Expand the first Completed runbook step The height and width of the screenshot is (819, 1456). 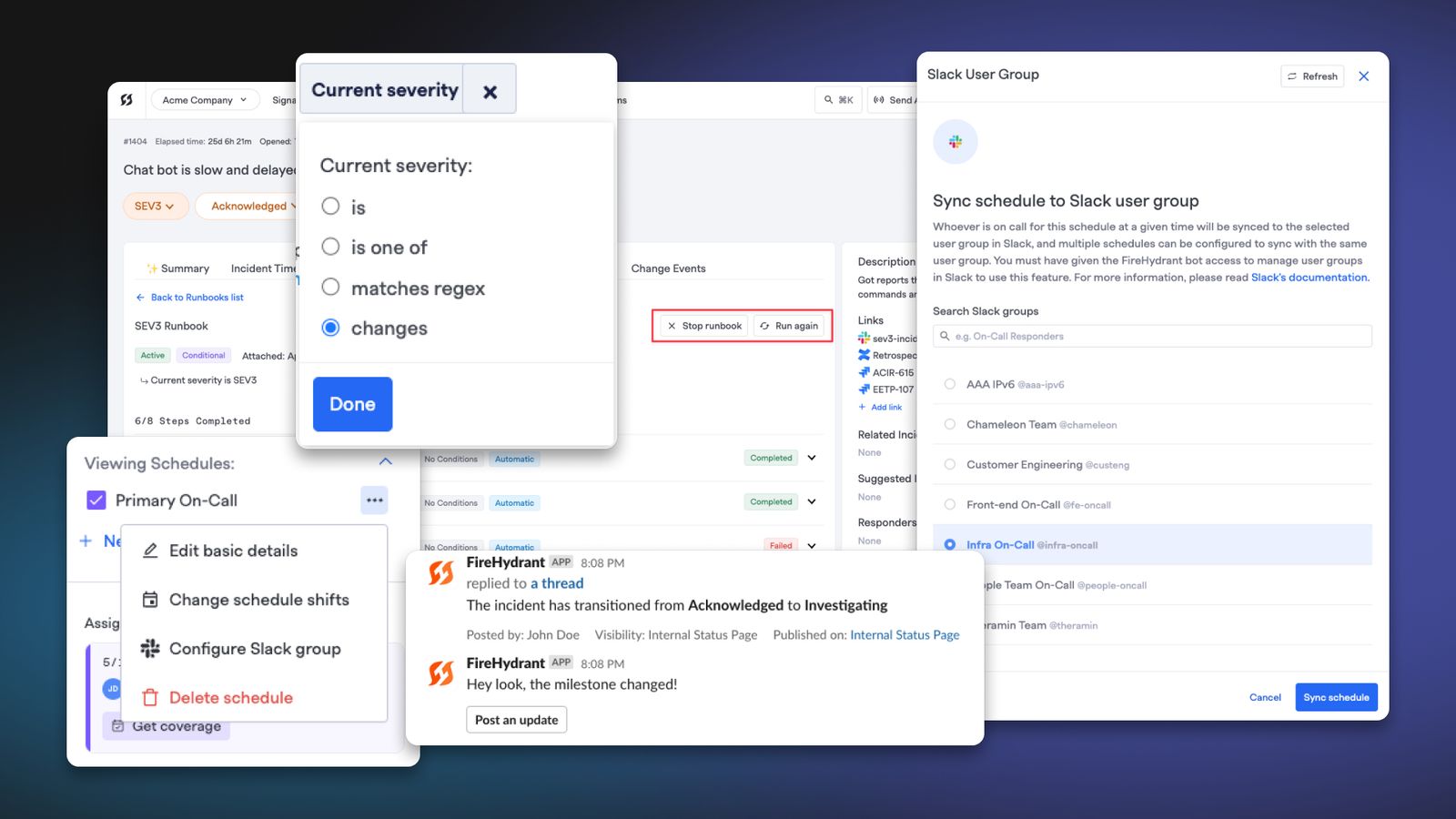coord(812,458)
